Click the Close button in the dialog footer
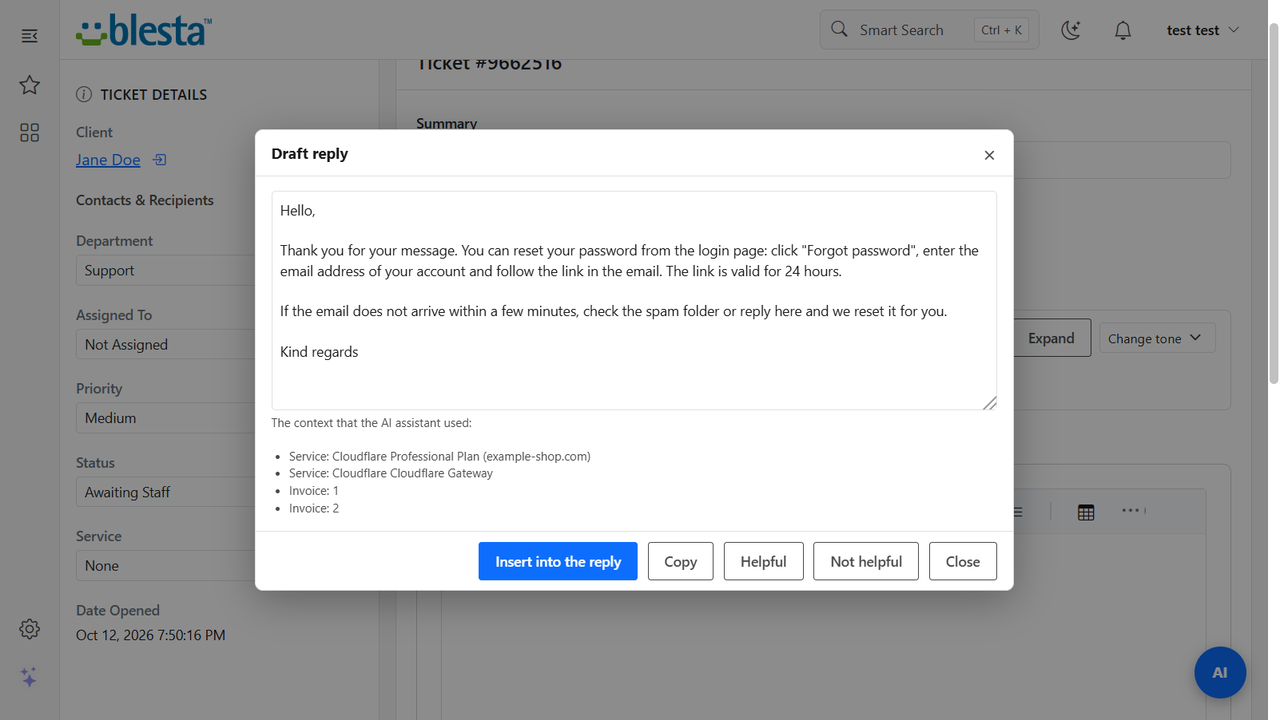The image size is (1280, 720). 963,561
